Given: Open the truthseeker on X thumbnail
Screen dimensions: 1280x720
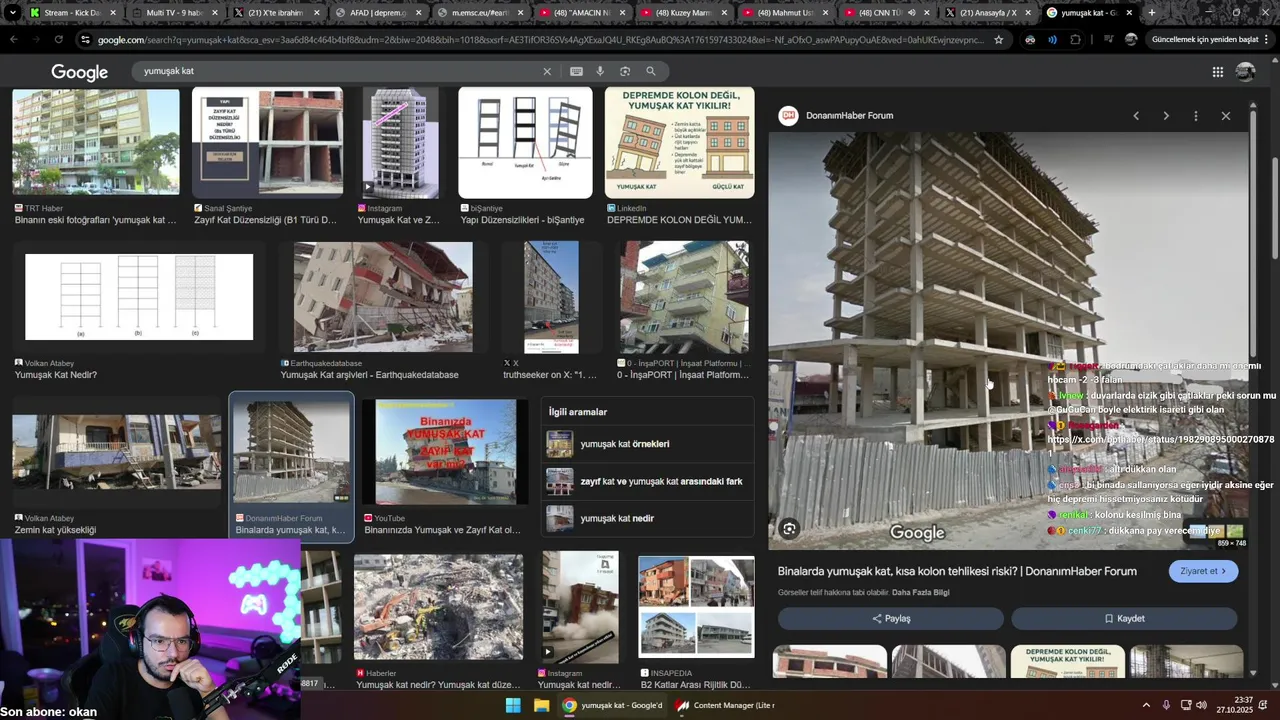Looking at the screenshot, I should click(x=551, y=297).
